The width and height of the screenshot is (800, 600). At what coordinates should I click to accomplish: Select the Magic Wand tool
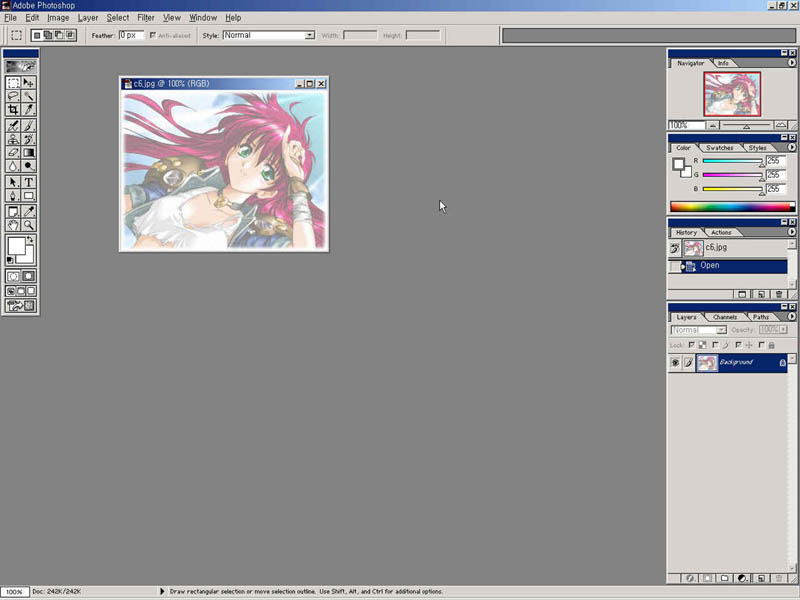(x=29, y=96)
